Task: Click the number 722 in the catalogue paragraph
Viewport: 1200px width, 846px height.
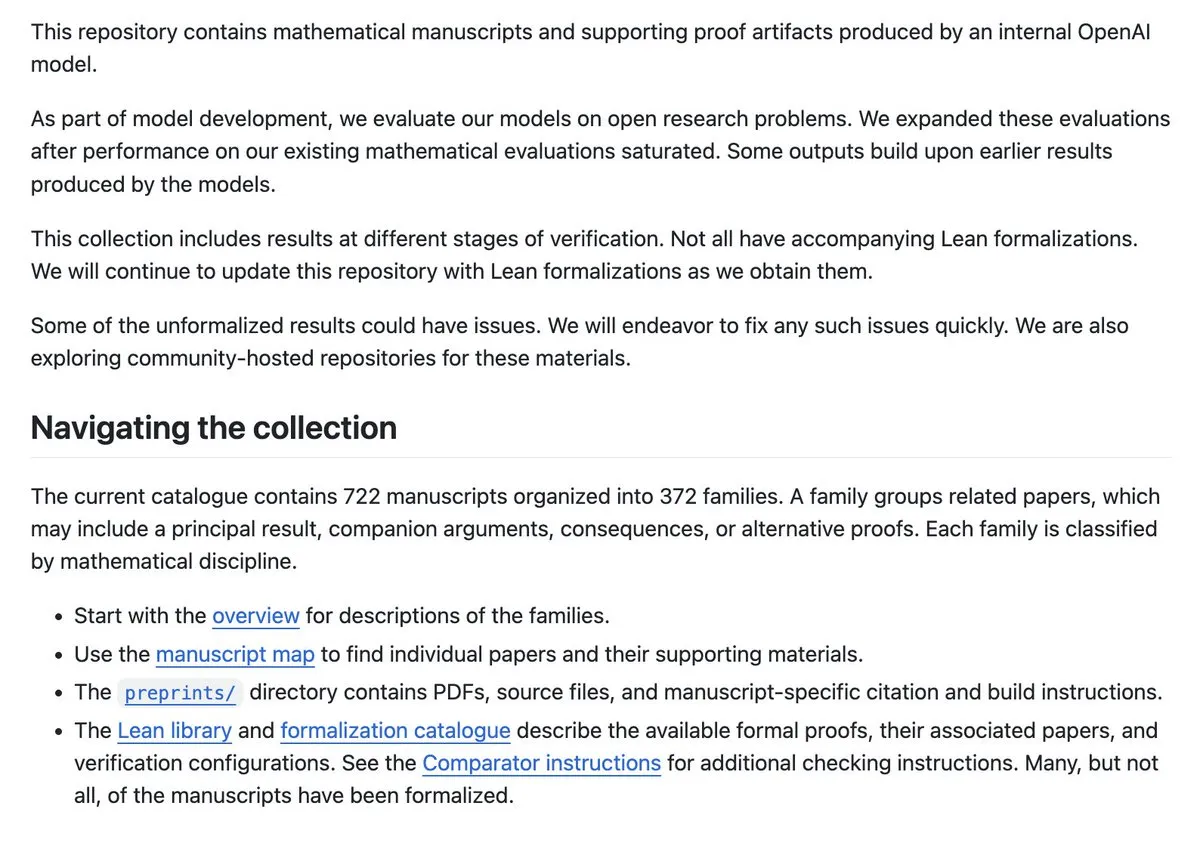Action: [x=365, y=497]
